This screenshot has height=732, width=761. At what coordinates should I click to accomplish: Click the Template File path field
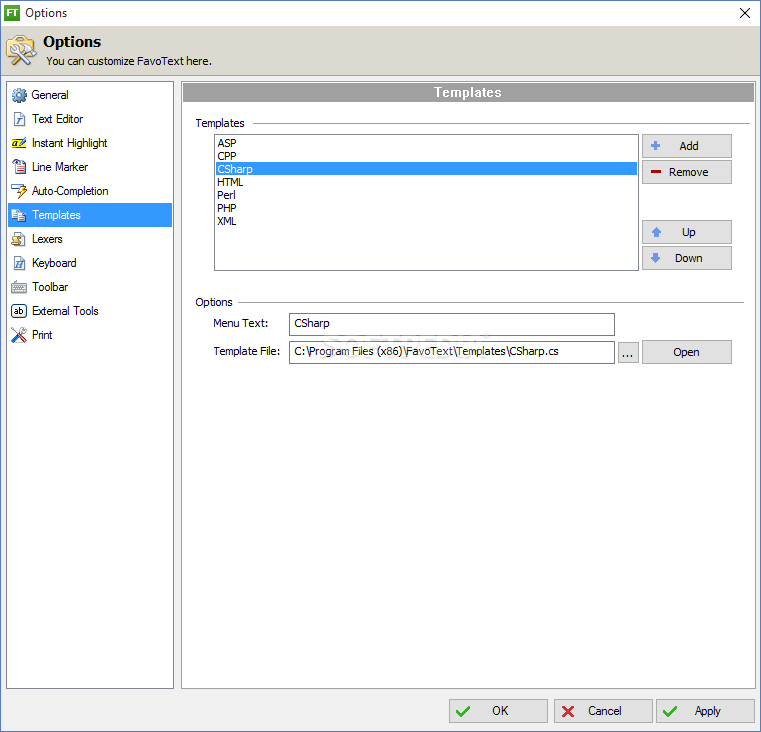tap(452, 352)
